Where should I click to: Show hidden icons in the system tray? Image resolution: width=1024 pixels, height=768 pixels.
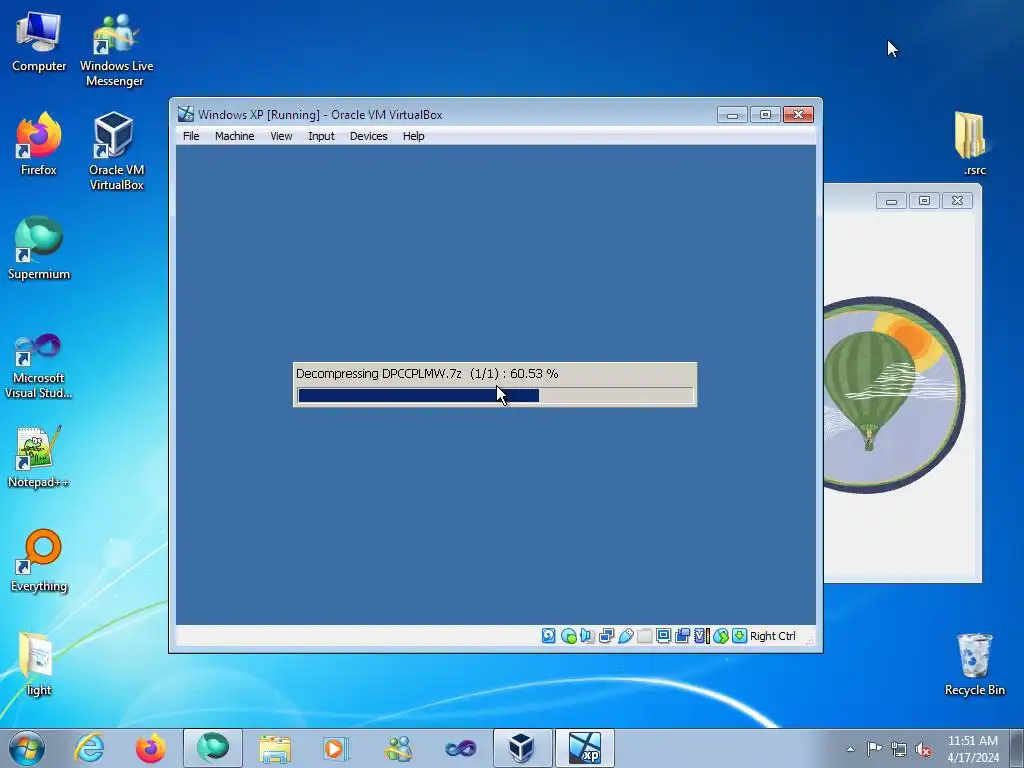pos(850,749)
